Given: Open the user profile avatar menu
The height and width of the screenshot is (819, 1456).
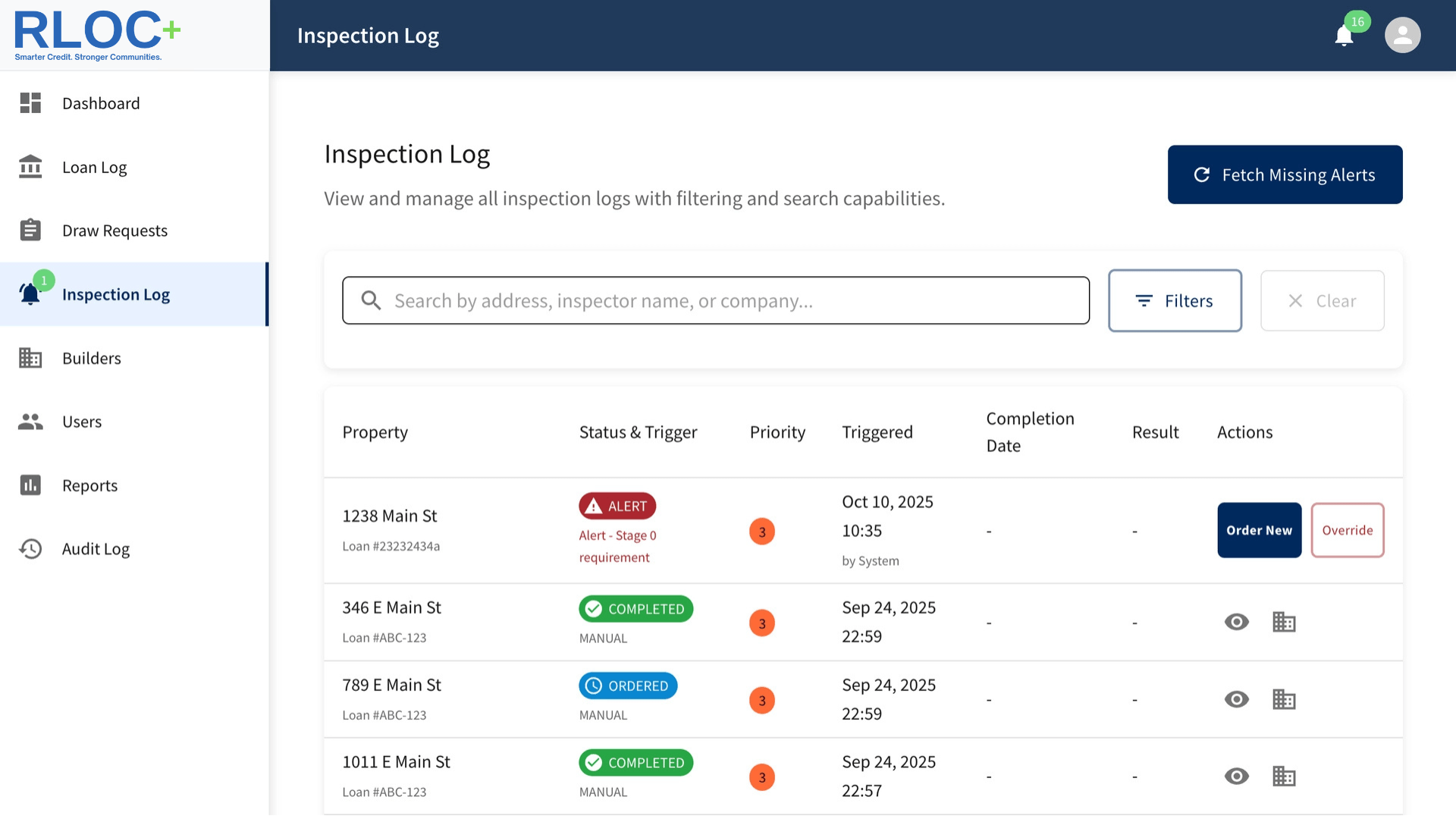Looking at the screenshot, I should (1402, 35).
